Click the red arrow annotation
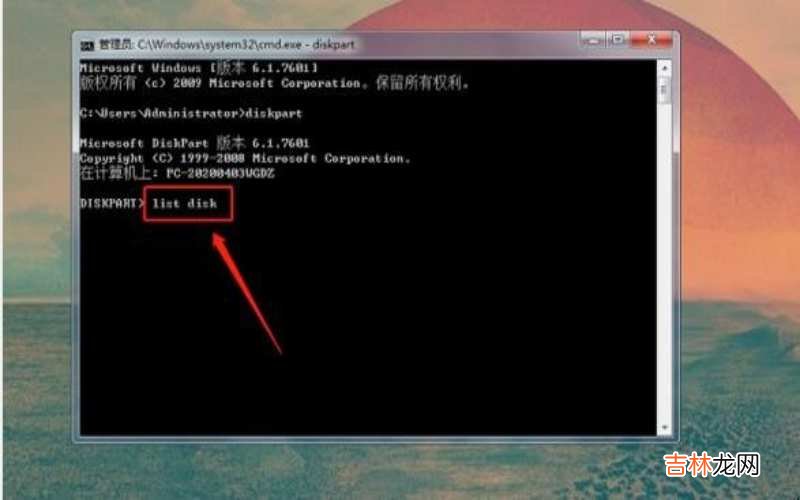This screenshot has height=500, width=800. tap(247, 293)
